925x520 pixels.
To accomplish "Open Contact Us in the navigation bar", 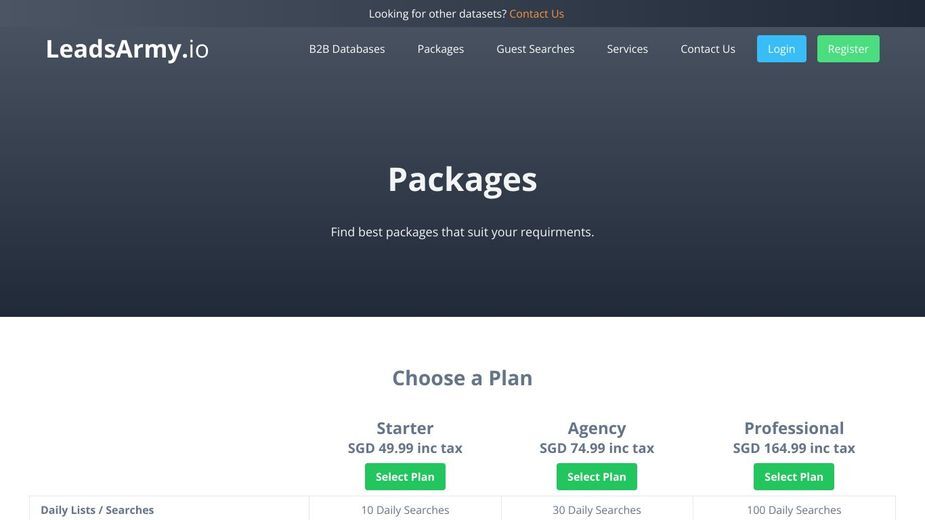I will 707,49.
